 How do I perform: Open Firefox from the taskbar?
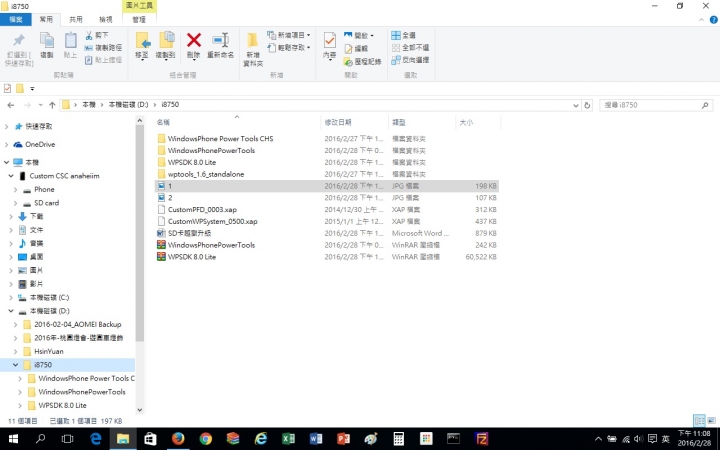point(178,439)
